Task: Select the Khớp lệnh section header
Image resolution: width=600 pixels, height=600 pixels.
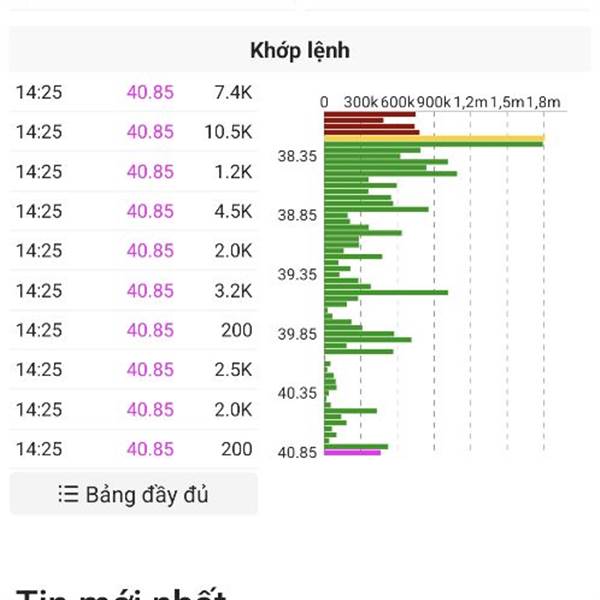Action: coord(300,50)
